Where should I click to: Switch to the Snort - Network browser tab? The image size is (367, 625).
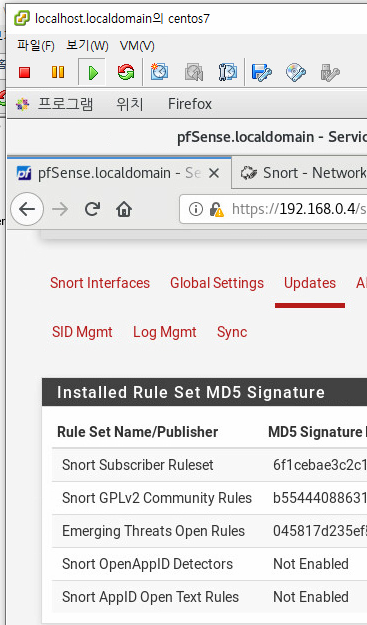[300, 173]
